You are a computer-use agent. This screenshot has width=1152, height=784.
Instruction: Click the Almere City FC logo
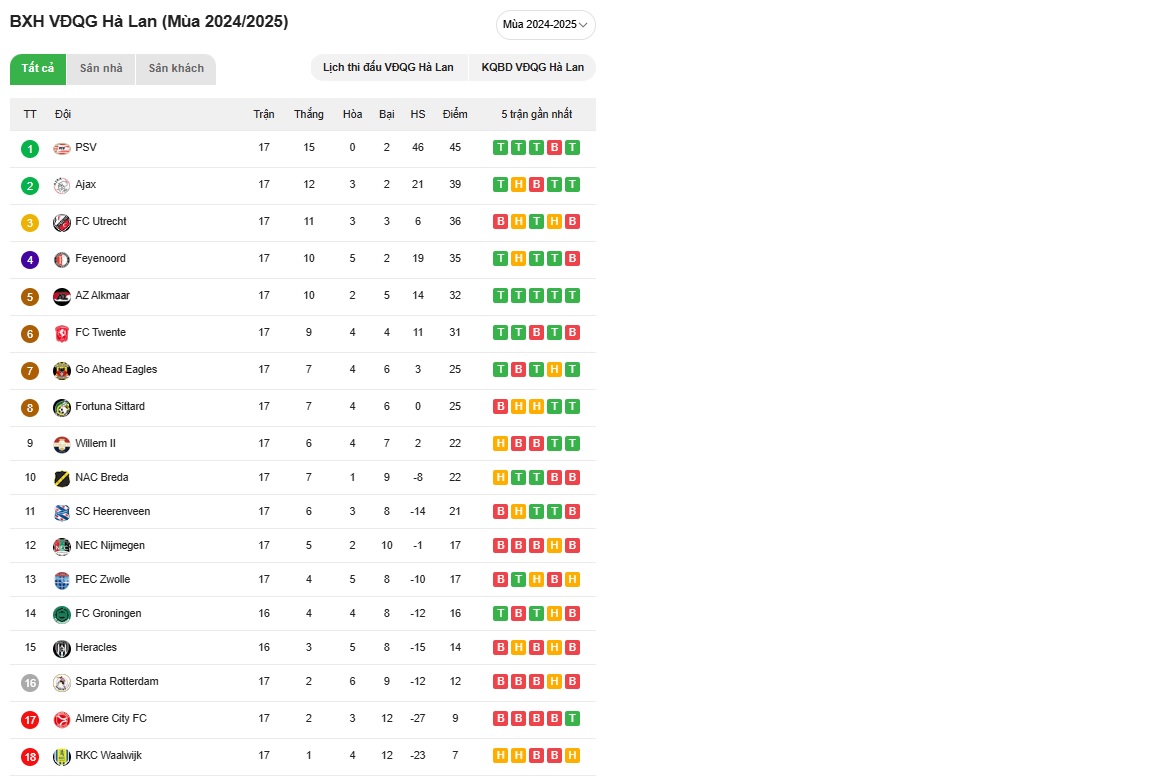pos(62,719)
